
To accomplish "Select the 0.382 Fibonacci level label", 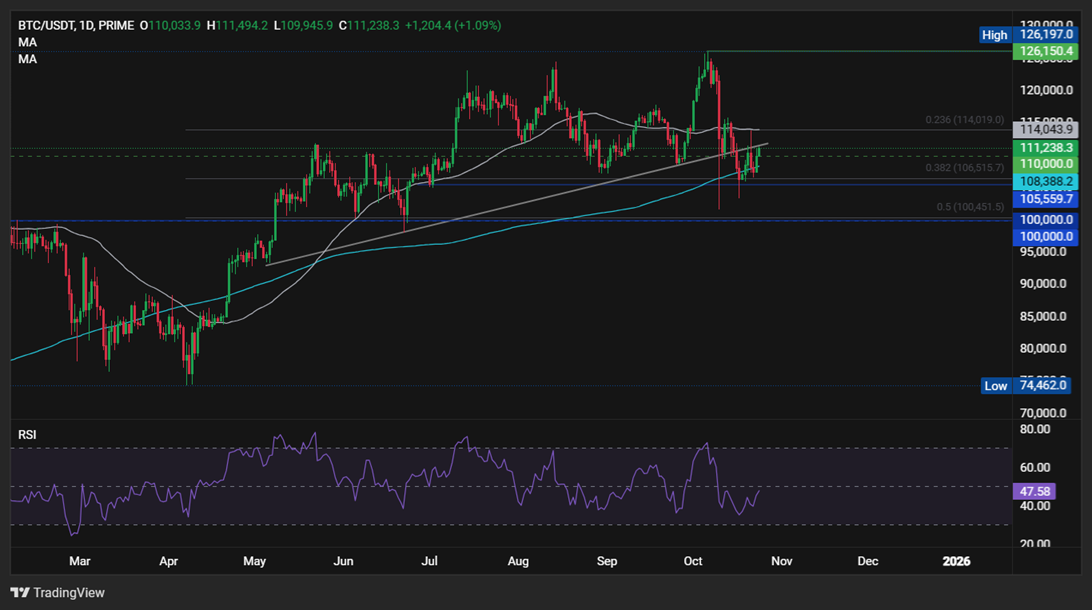I will (963, 168).
